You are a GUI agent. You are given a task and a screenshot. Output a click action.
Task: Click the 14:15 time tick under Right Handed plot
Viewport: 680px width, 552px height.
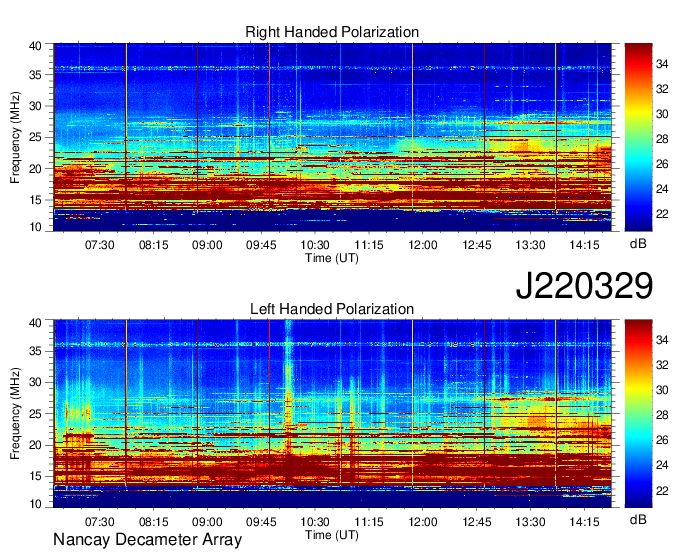584,245
